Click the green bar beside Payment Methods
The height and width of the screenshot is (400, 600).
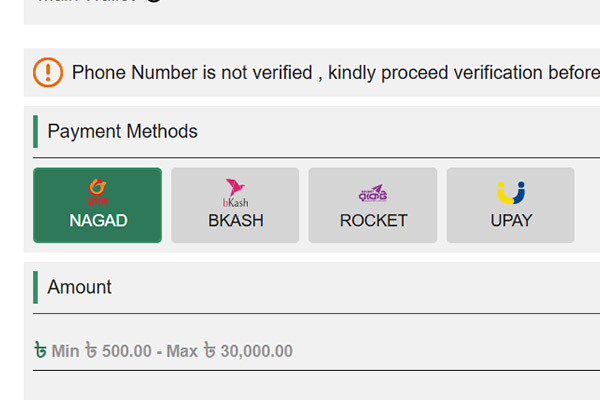pos(35,131)
